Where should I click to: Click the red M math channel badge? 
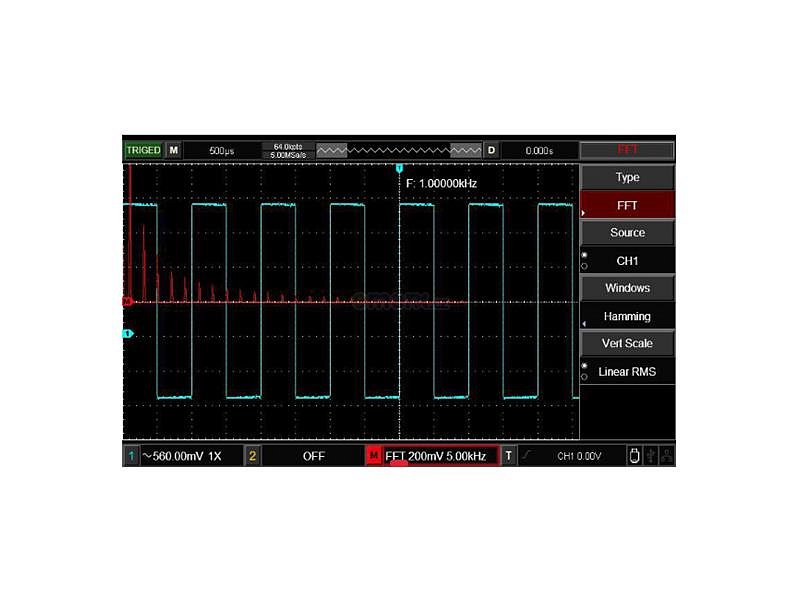pyautogui.click(x=374, y=456)
